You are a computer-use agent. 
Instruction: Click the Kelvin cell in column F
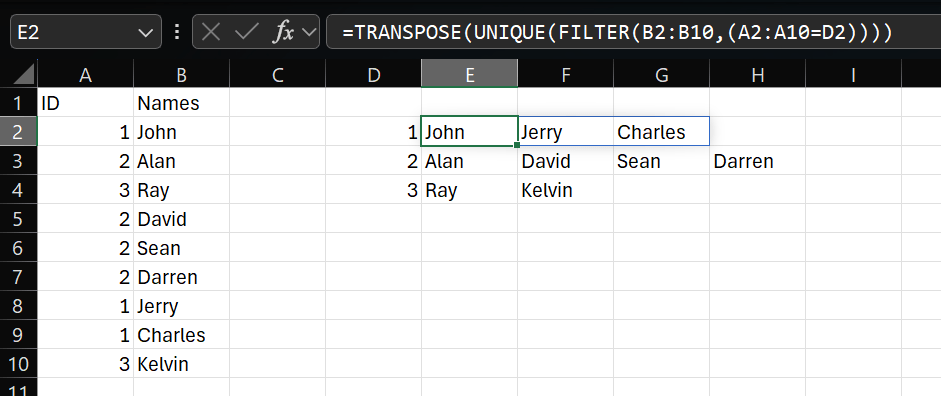(x=565, y=190)
